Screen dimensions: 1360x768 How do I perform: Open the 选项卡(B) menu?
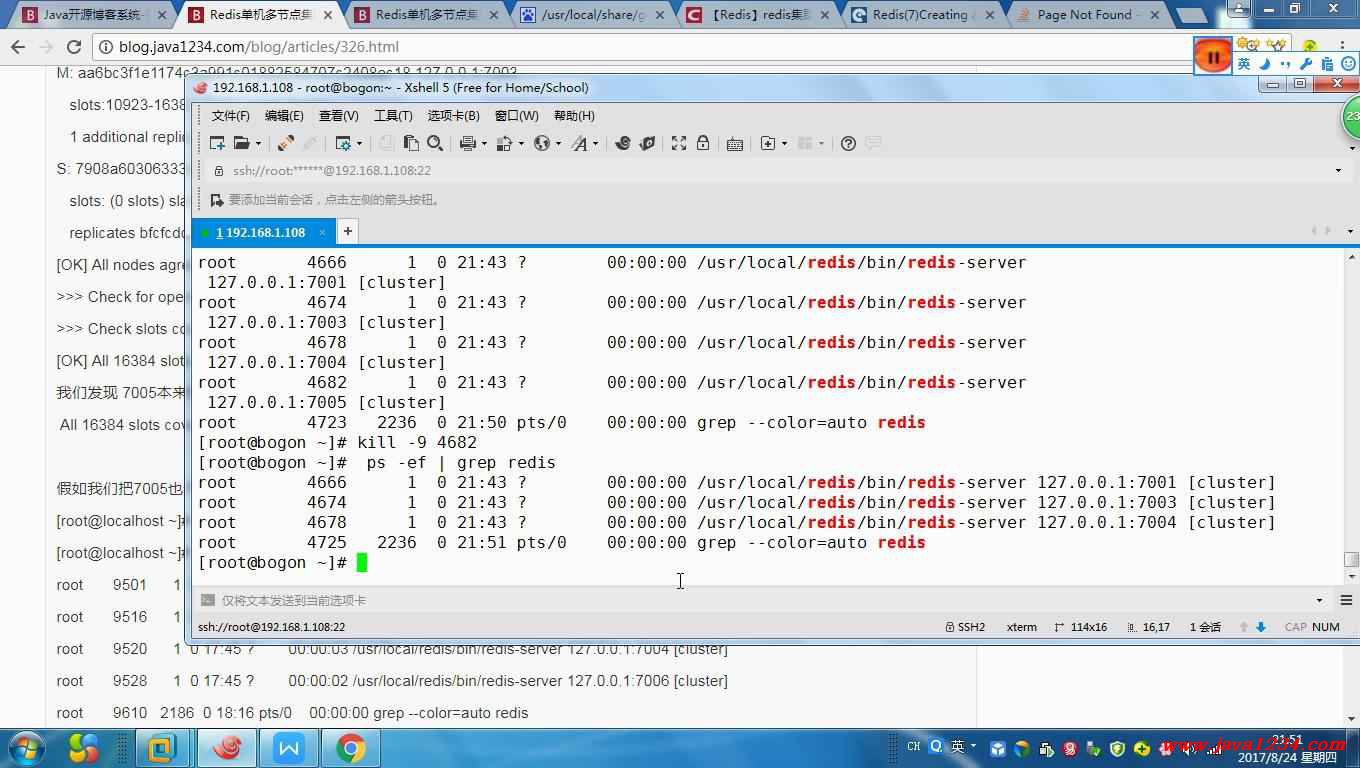click(453, 116)
